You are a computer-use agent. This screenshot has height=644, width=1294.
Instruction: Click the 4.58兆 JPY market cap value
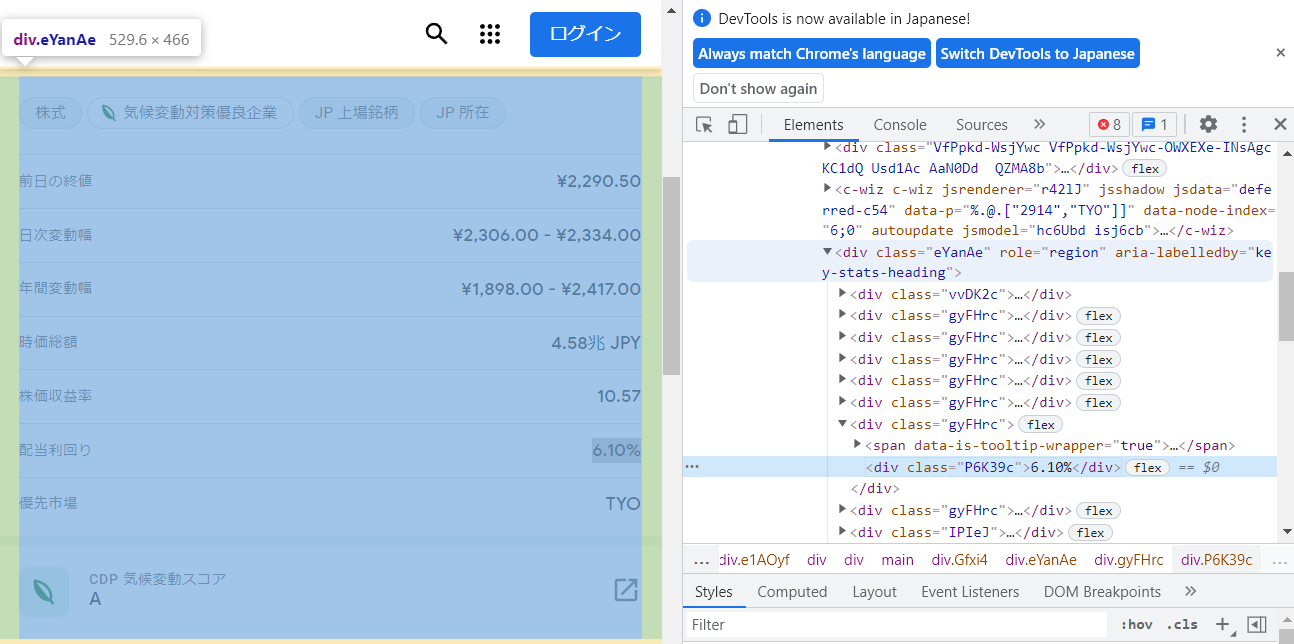pyautogui.click(x=596, y=342)
